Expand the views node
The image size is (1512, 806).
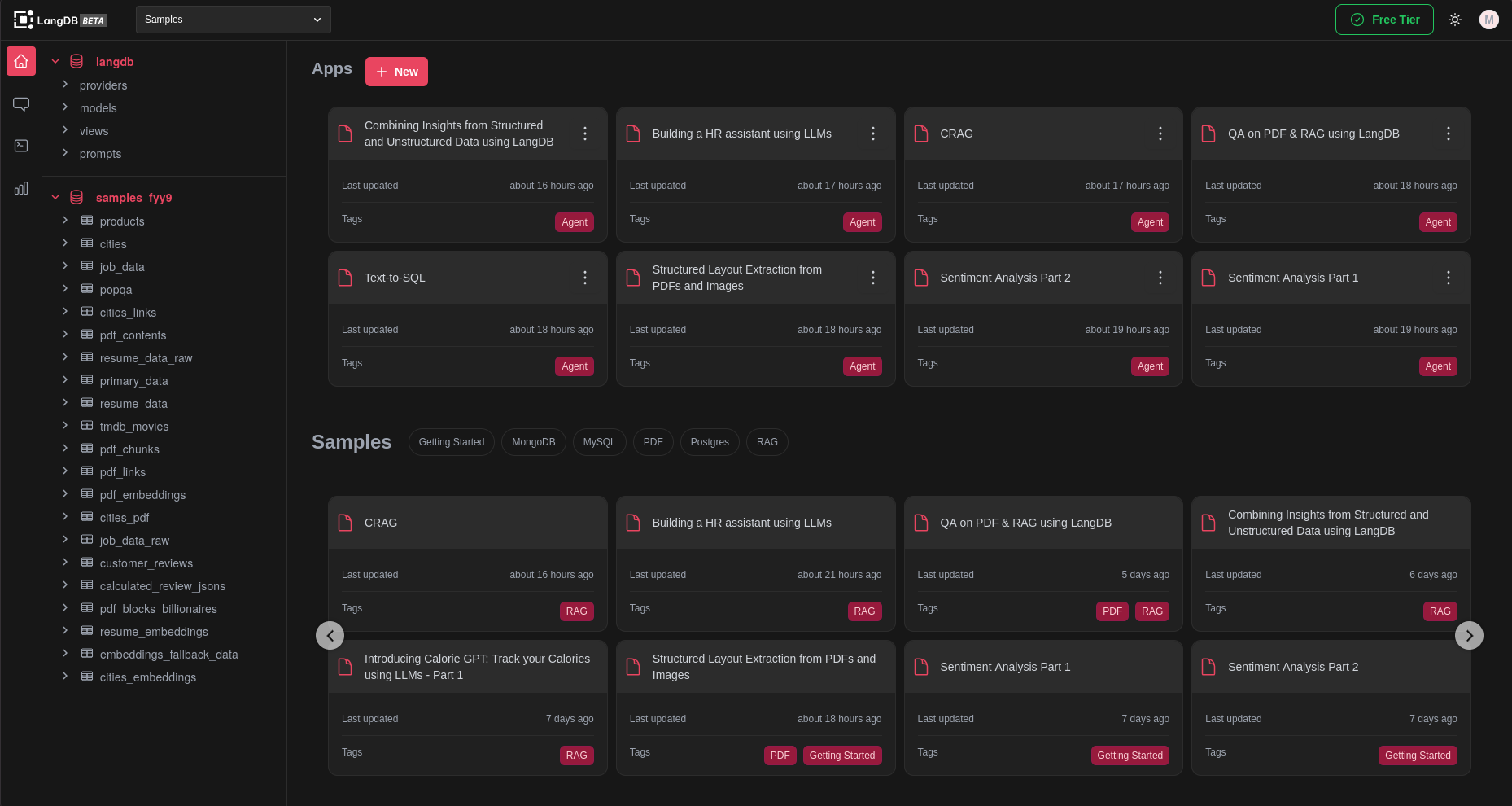click(65, 130)
